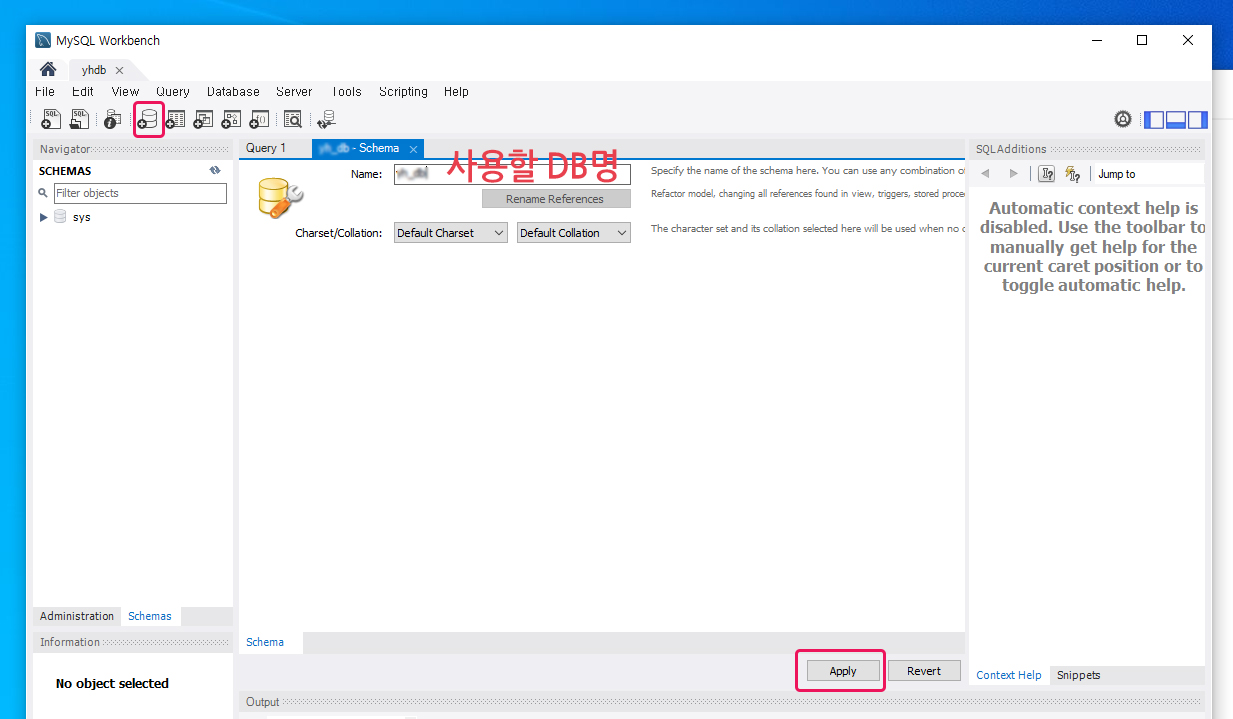The width and height of the screenshot is (1233, 719).
Task: Toggle the bottom output panel visibility
Action: 1175,120
